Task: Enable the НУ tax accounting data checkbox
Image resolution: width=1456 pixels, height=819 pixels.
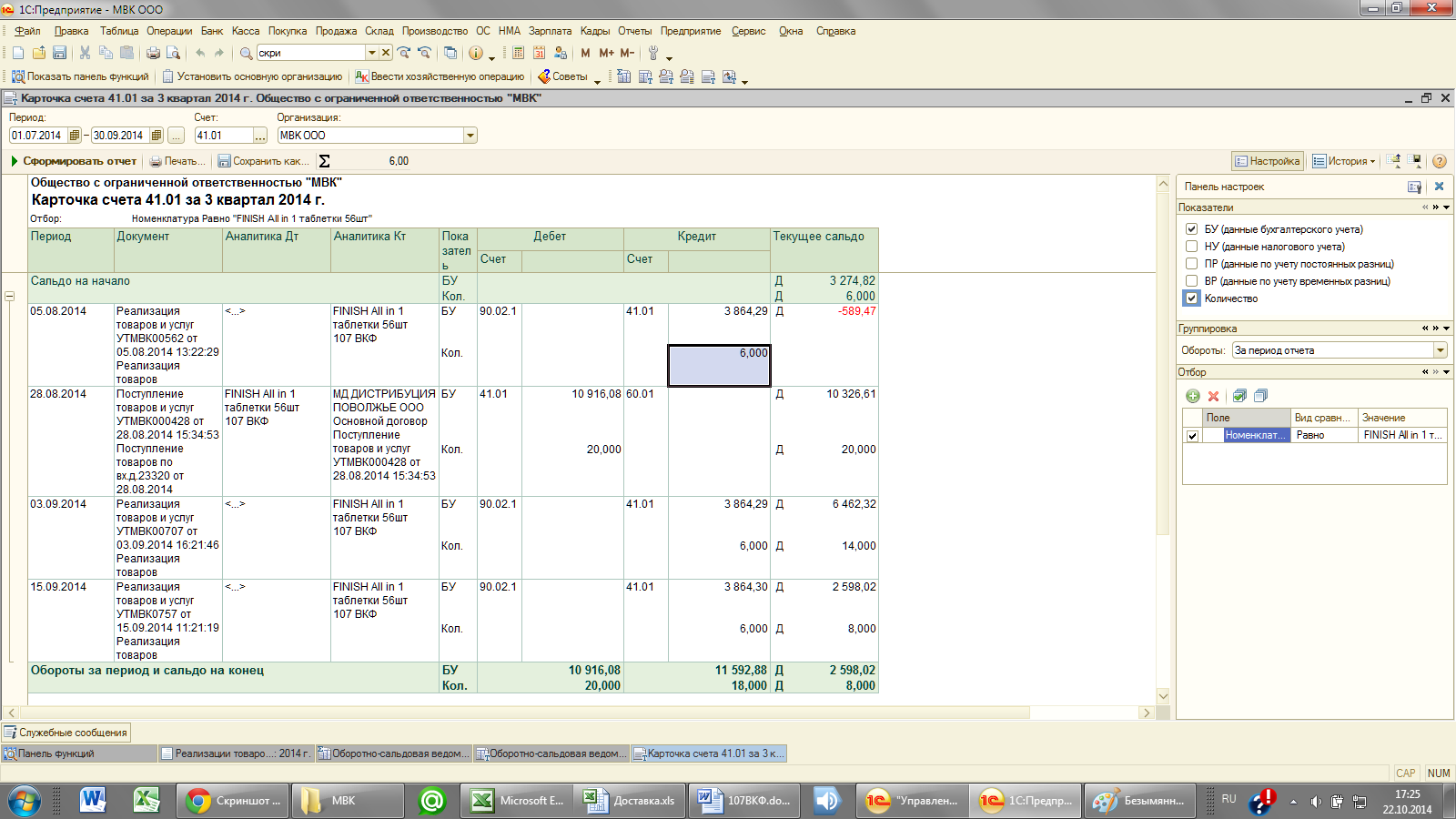Action: coord(1191,247)
